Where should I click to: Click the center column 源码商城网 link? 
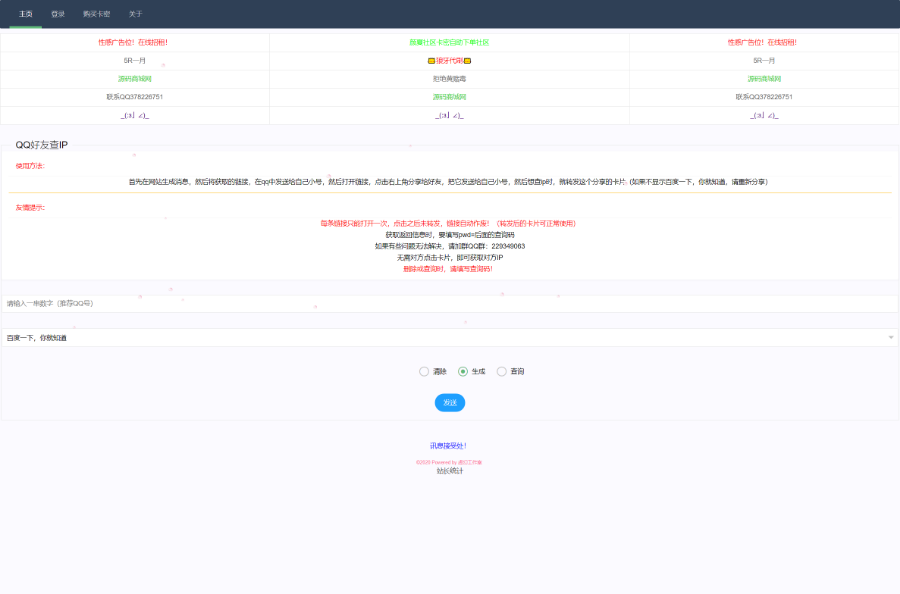coord(449,97)
